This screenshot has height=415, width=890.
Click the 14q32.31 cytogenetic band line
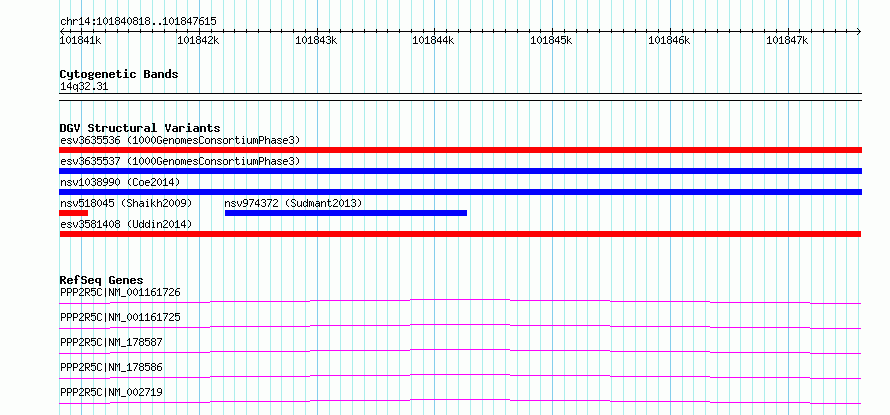pyautogui.click(x=460, y=97)
